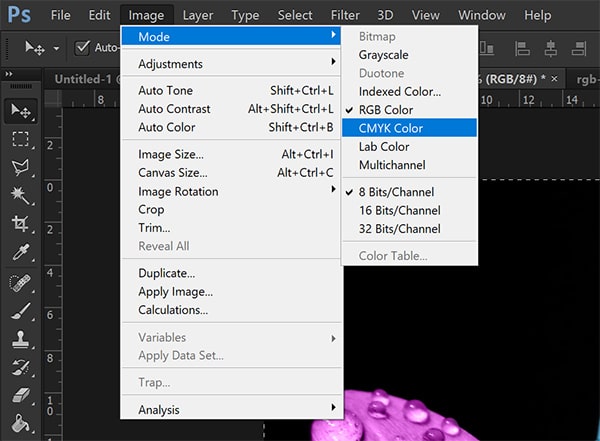Click Align right edges icon in options bar

click(x=579, y=49)
